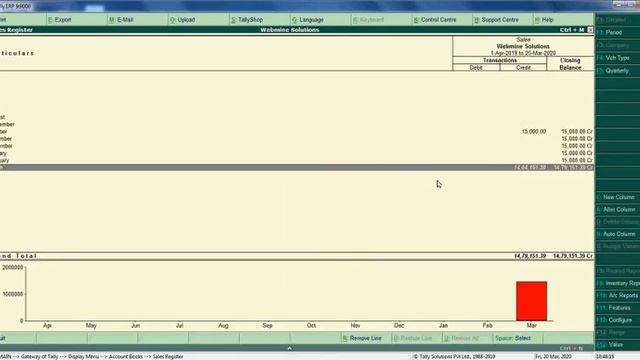Click the Credit column header

523,67
